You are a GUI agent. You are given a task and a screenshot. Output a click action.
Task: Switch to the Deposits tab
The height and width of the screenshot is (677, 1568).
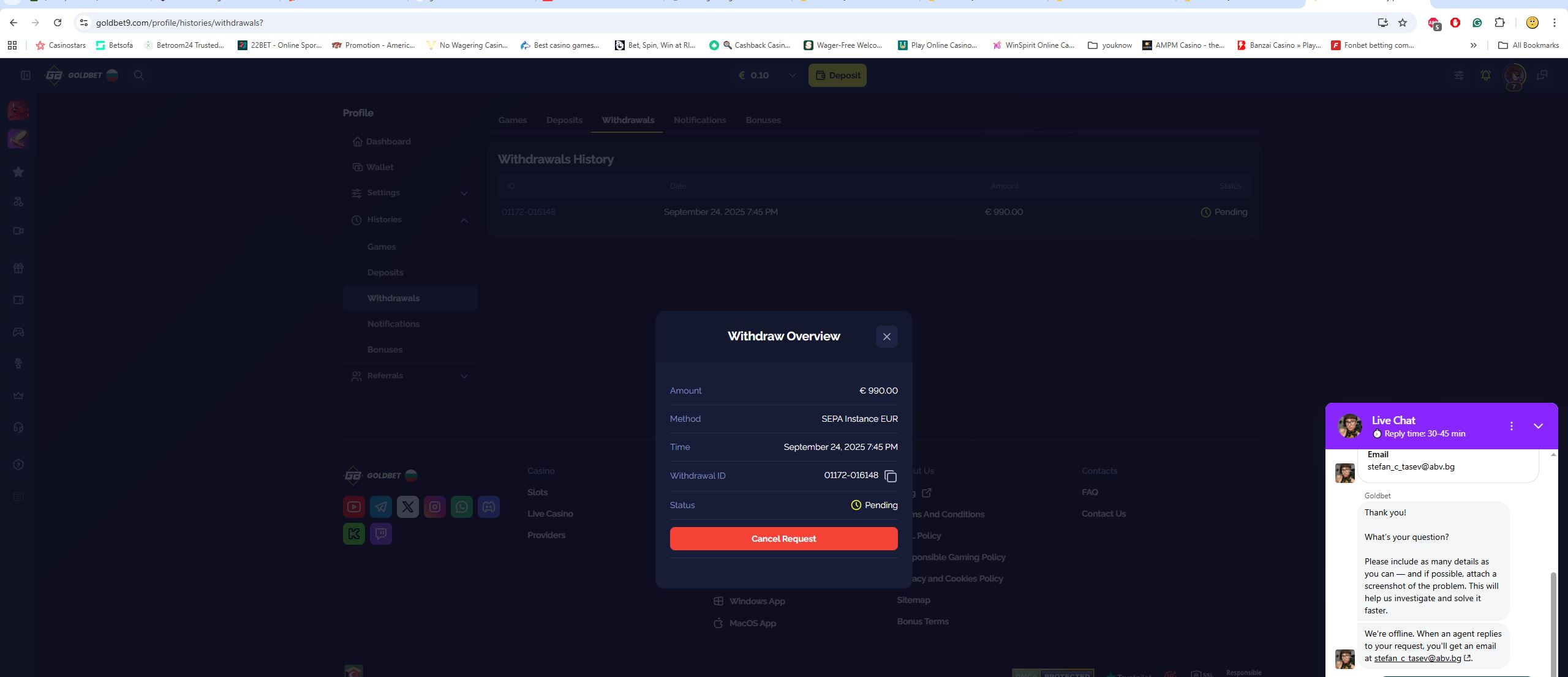tap(564, 120)
